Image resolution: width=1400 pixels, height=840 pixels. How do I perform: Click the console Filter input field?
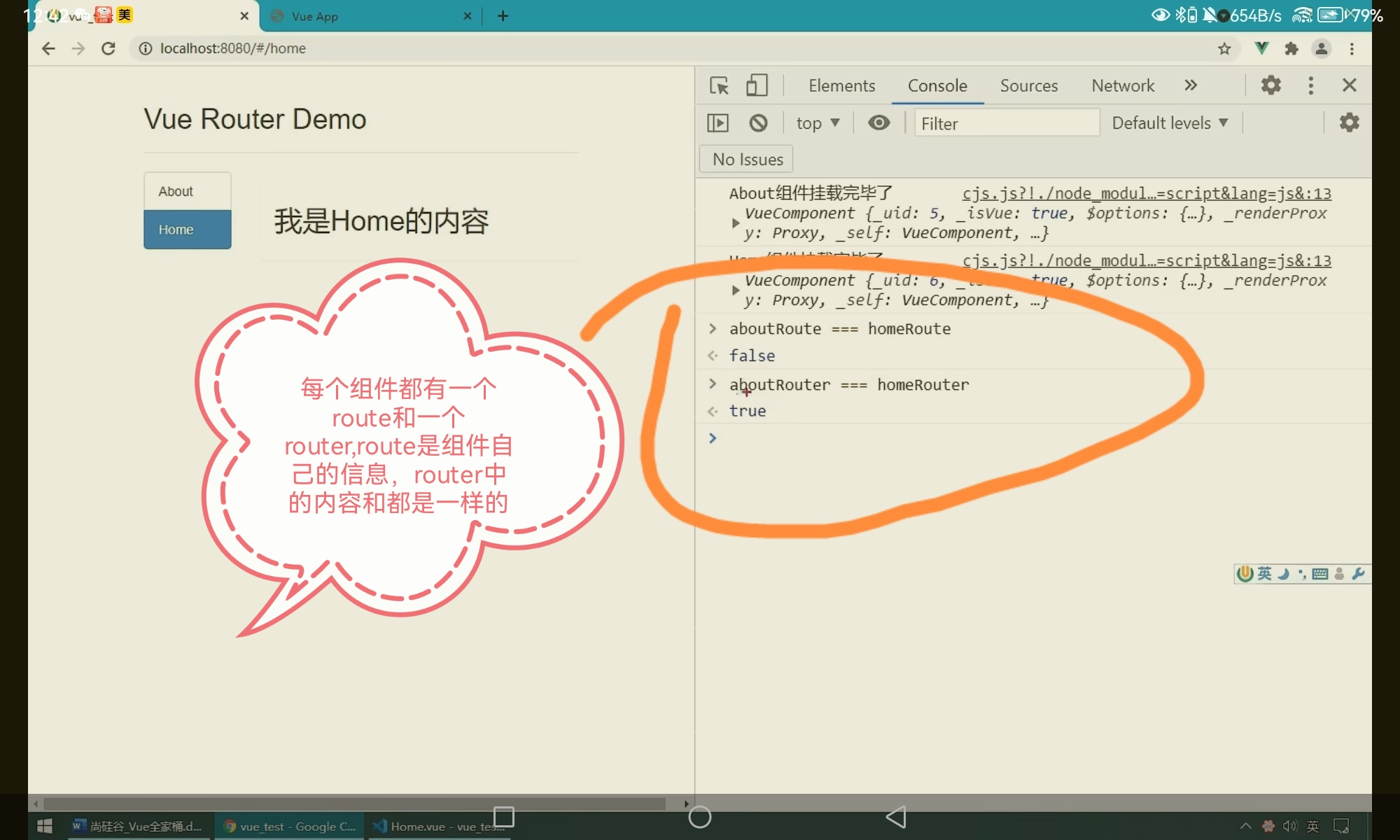[x=1006, y=123]
